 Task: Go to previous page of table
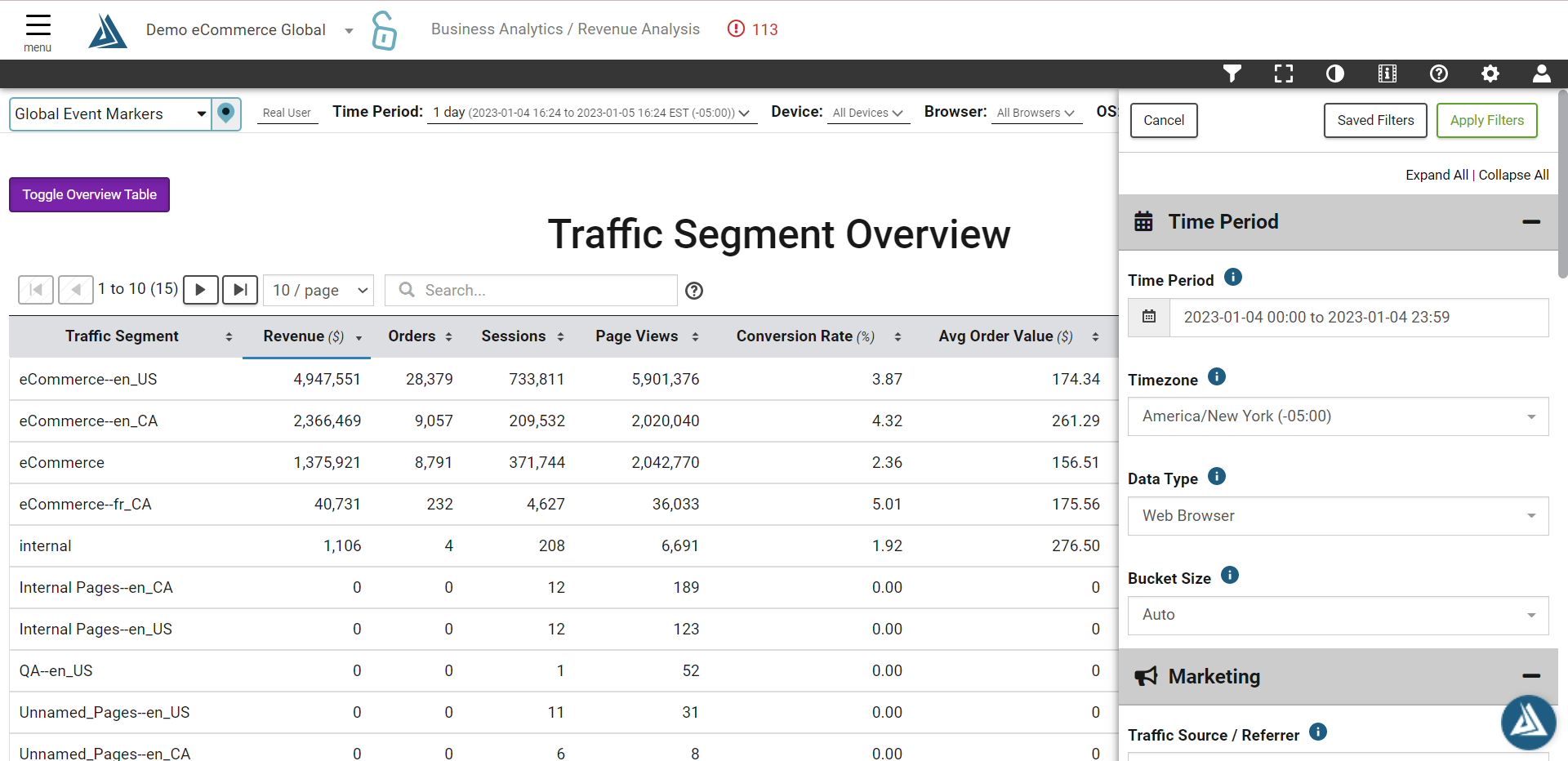76,290
